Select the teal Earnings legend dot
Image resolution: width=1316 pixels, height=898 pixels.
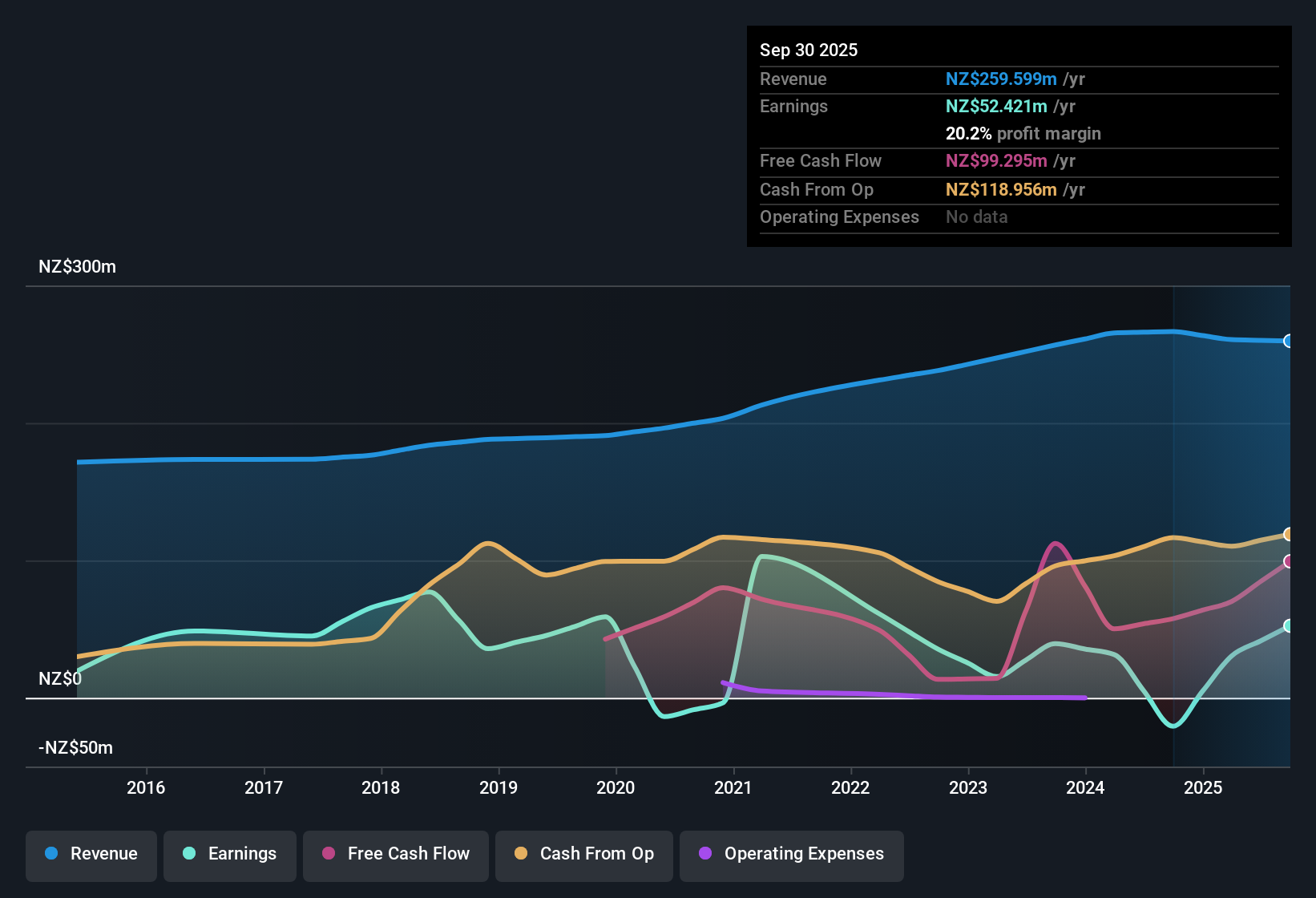pyautogui.click(x=188, y=854)
